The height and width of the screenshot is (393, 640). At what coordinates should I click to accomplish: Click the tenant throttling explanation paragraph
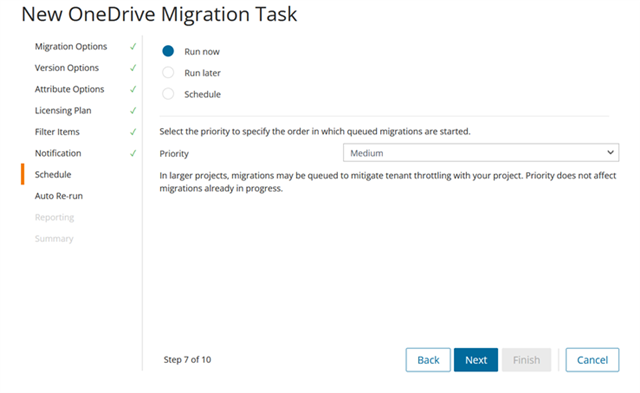(x=388, y=182)
